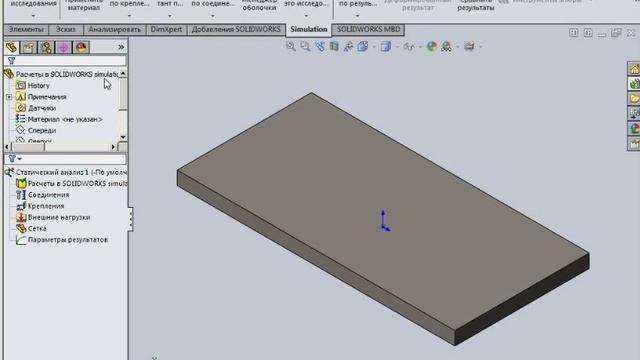Switch to the DimXpert tab
The height and width of the screenshot is (360, 640).
click(166, 29)
